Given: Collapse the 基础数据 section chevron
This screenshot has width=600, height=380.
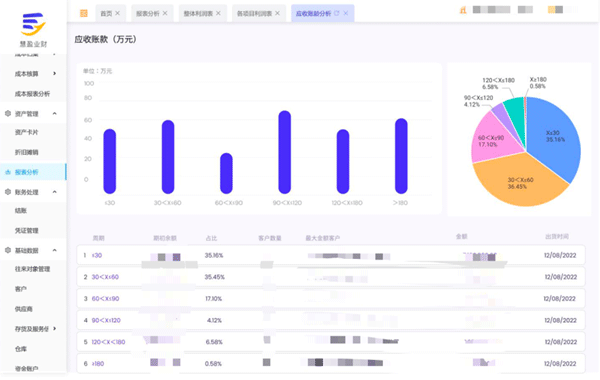Looking at the screenshot, I should 54,250.
